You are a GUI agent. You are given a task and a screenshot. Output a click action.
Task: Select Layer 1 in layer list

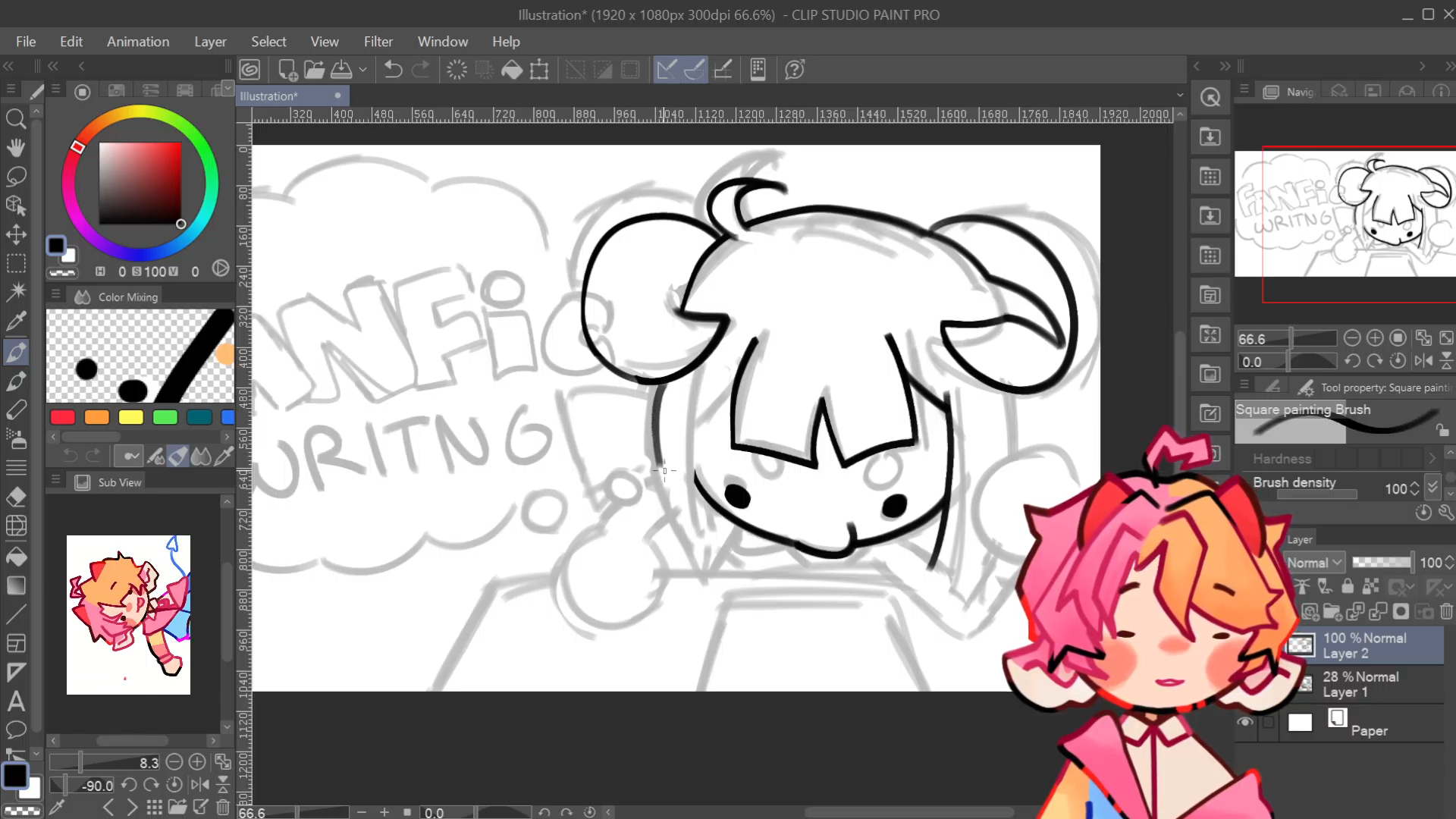tap(1361, 684)
